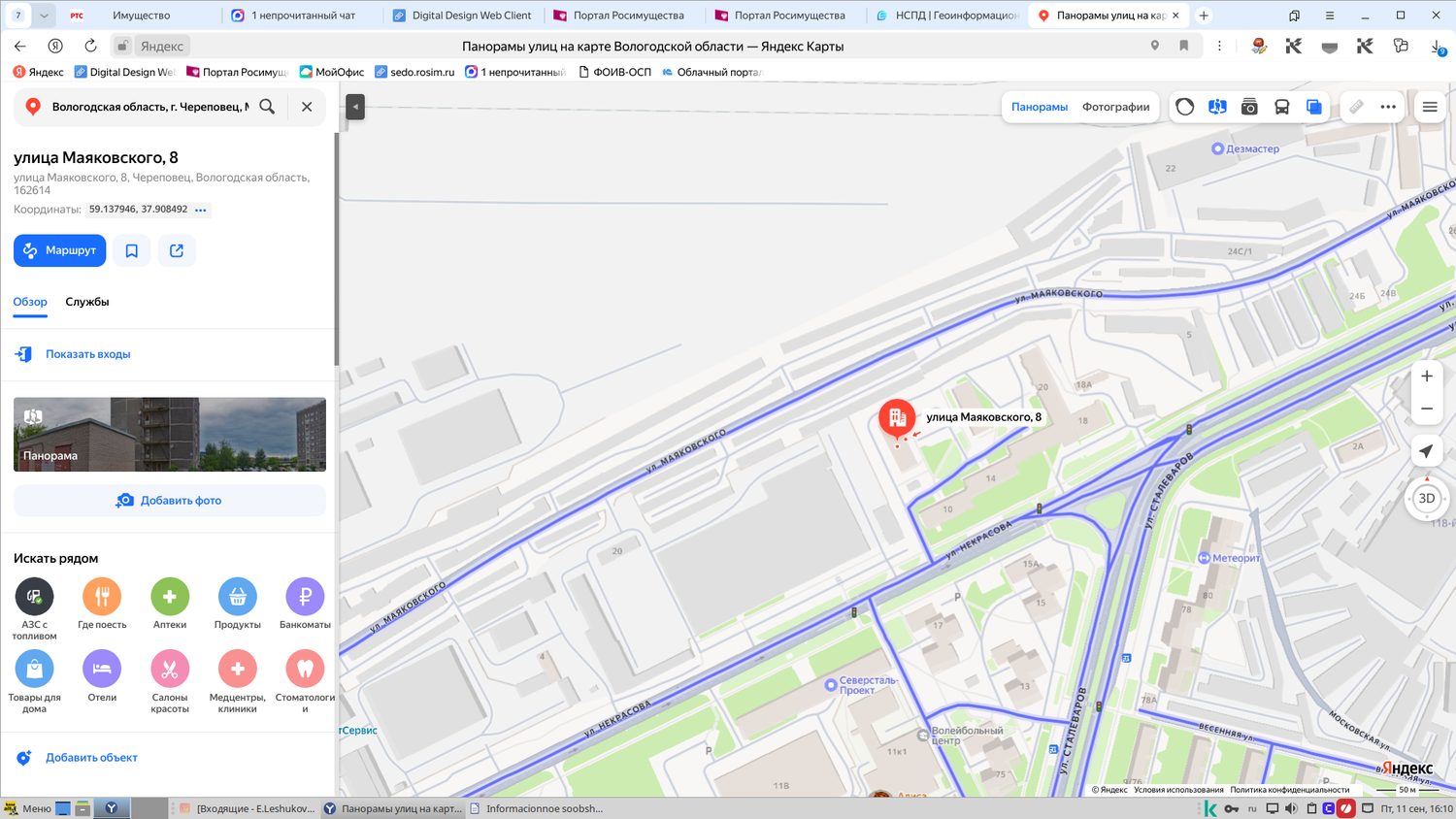Search nearby Аптеки
This screenshot has height=819, width=1456.
170,604
